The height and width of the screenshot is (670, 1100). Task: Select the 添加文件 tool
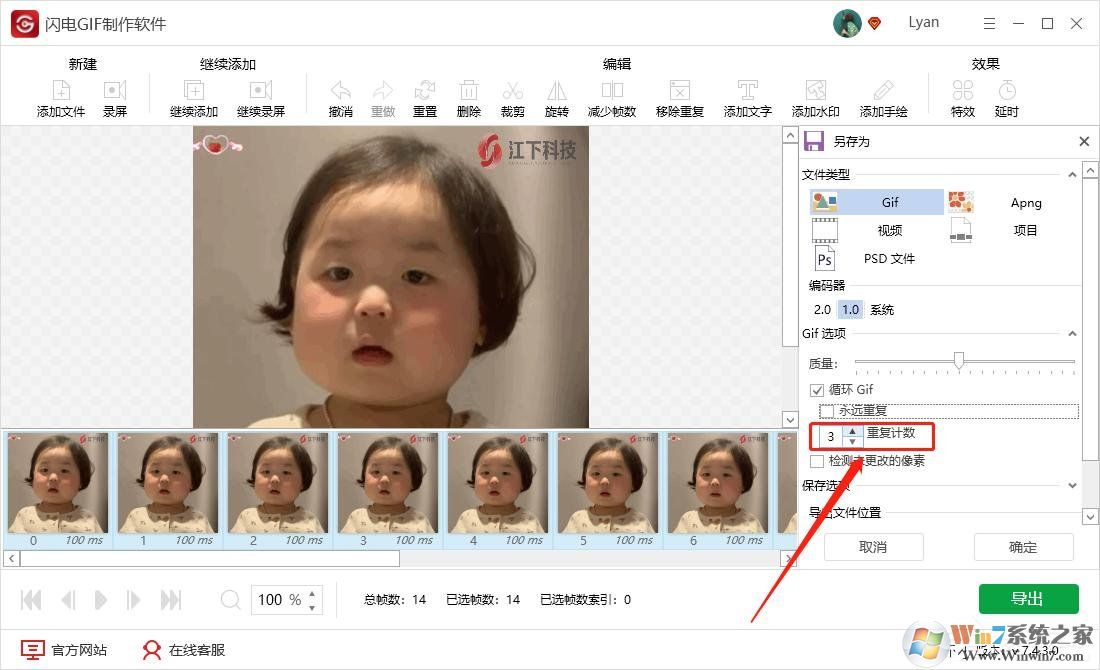click(x=60, y=97)
